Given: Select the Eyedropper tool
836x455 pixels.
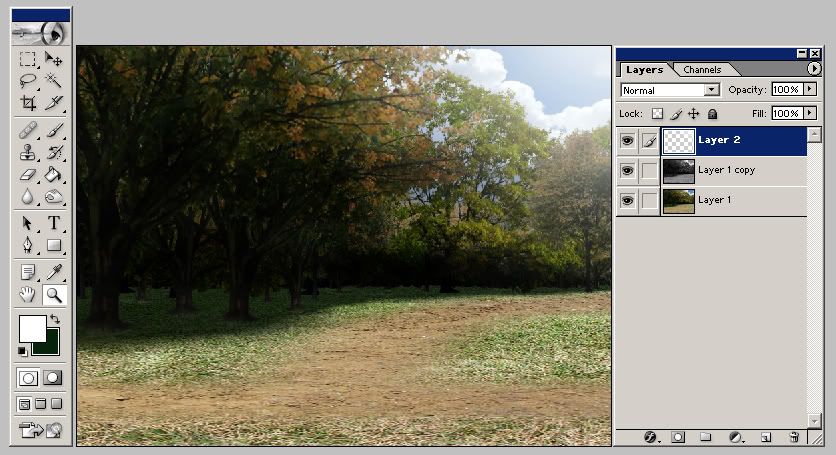Looking at the screenshot, I should pyautogui.click(x=54, y=272).
